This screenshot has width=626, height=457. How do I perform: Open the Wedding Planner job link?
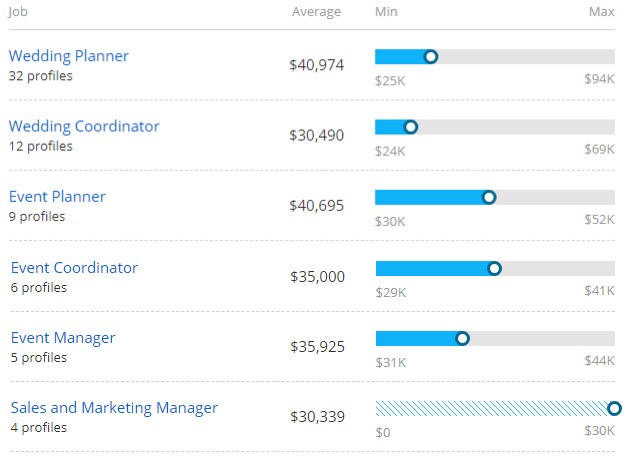(x=68, y=56)
